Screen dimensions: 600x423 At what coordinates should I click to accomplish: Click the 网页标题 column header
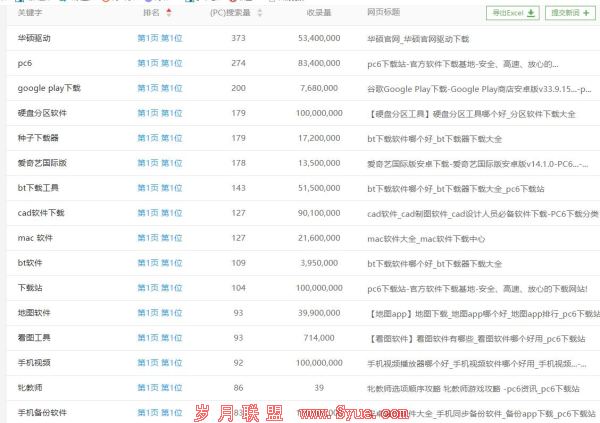click(383, 13)
